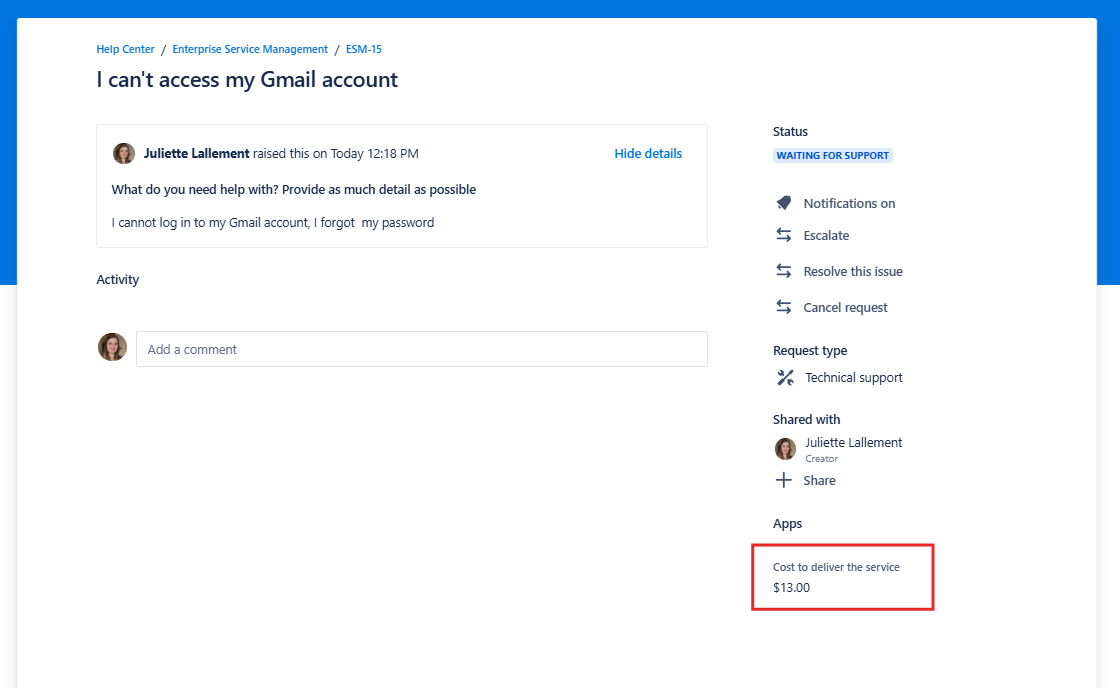Screen dimensions: 1120x688
Task: Toggle the Notifications on label
Action: point(849,203)
